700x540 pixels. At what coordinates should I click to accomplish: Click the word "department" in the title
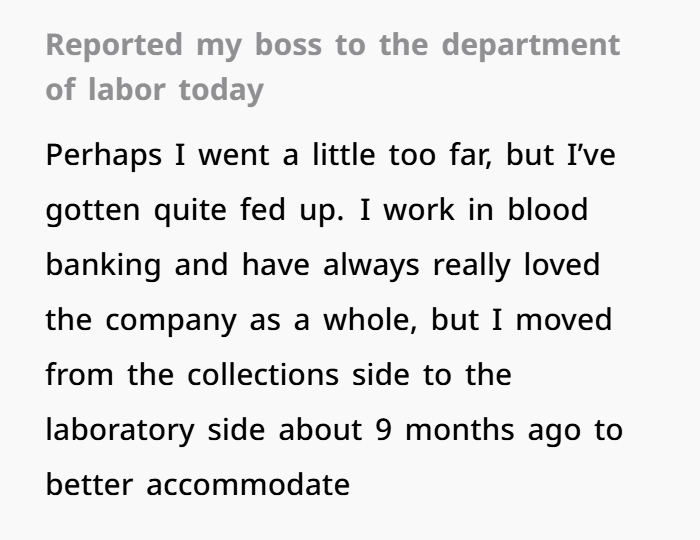point(531,45)
